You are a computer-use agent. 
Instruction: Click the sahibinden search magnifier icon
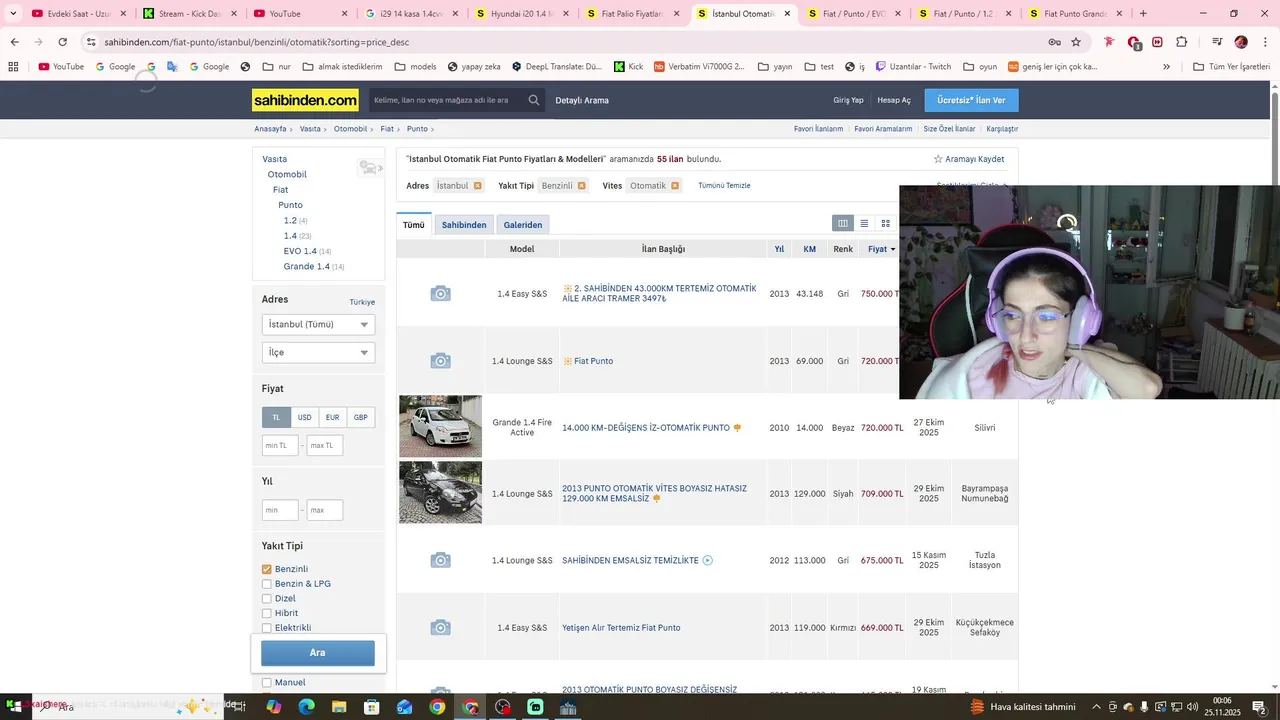534,100
